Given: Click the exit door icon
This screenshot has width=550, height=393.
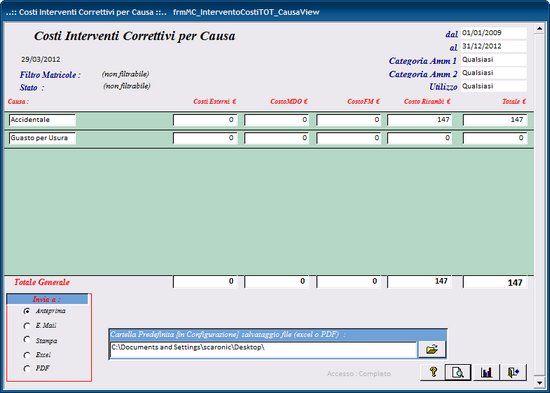Looking at the screenshot, I should coord(513,372).
